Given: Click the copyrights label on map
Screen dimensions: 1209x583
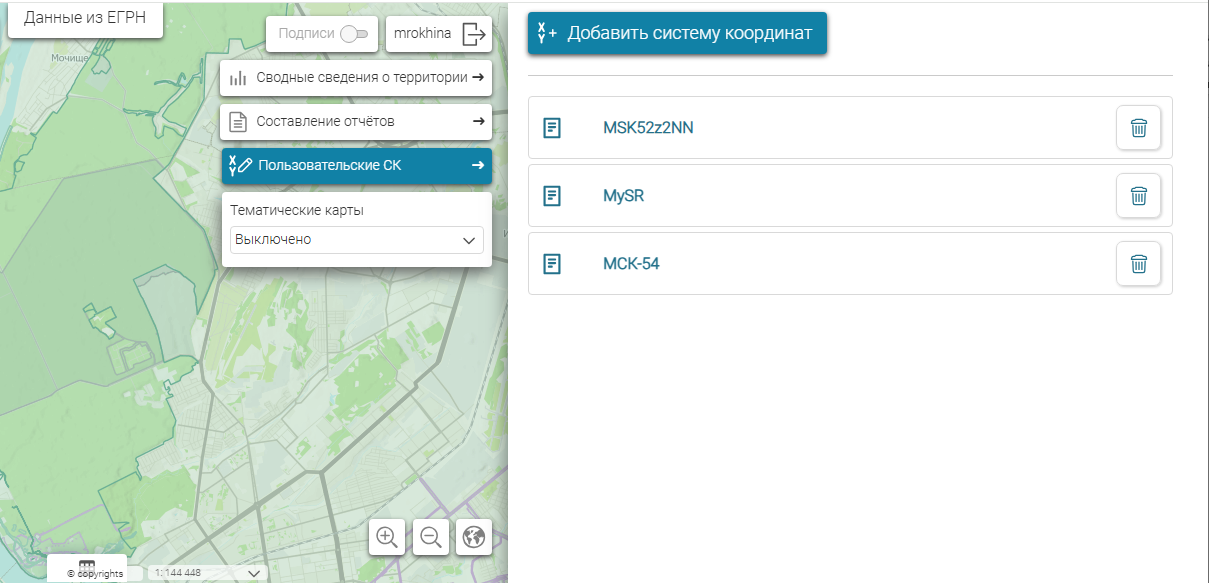Looking at the screenshot, I should tap(95, 573).
